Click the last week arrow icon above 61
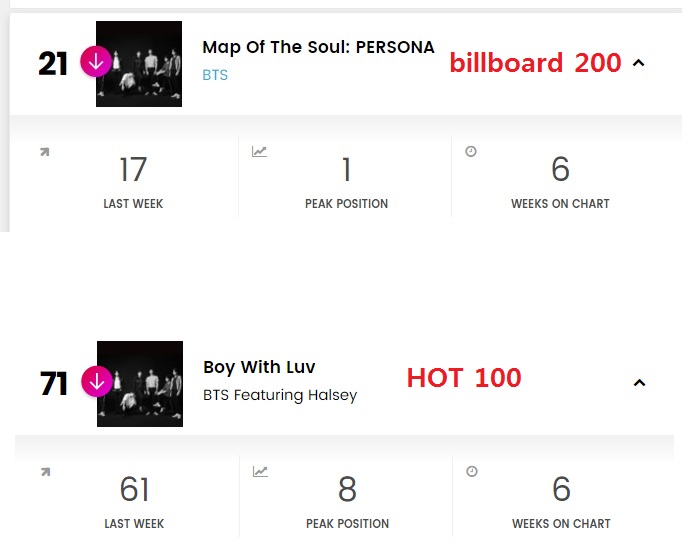The height and width of the screenshot is (557, 686). point(45,472)
